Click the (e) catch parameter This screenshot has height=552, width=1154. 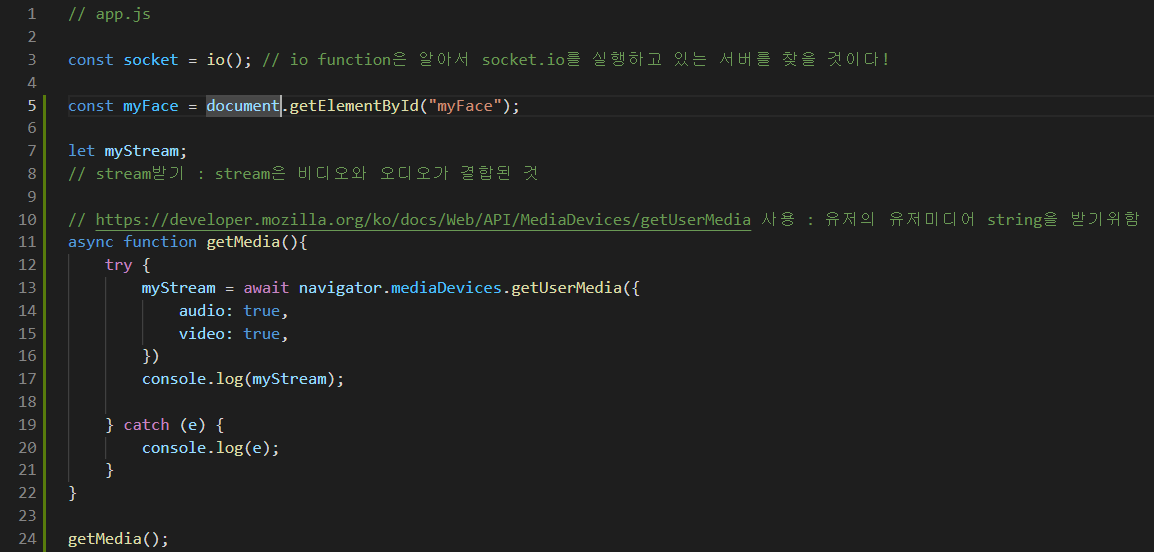pos(192,425)
